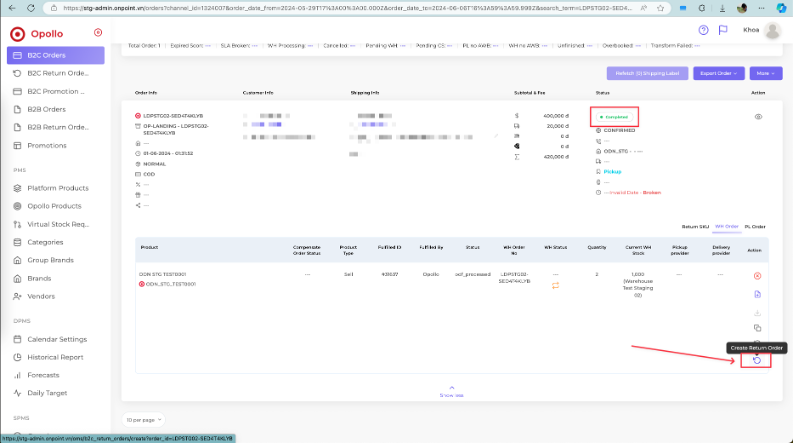Click the Opollo logo

coord(36,34)
